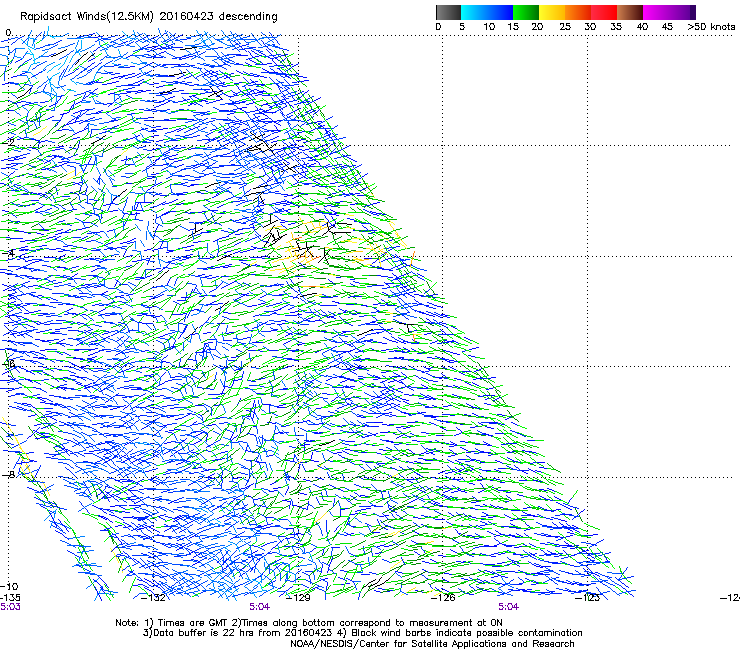The image size is (740, 650).
Task: Click the longitude axis label '-132'
Action: click(x=154, y=598)
